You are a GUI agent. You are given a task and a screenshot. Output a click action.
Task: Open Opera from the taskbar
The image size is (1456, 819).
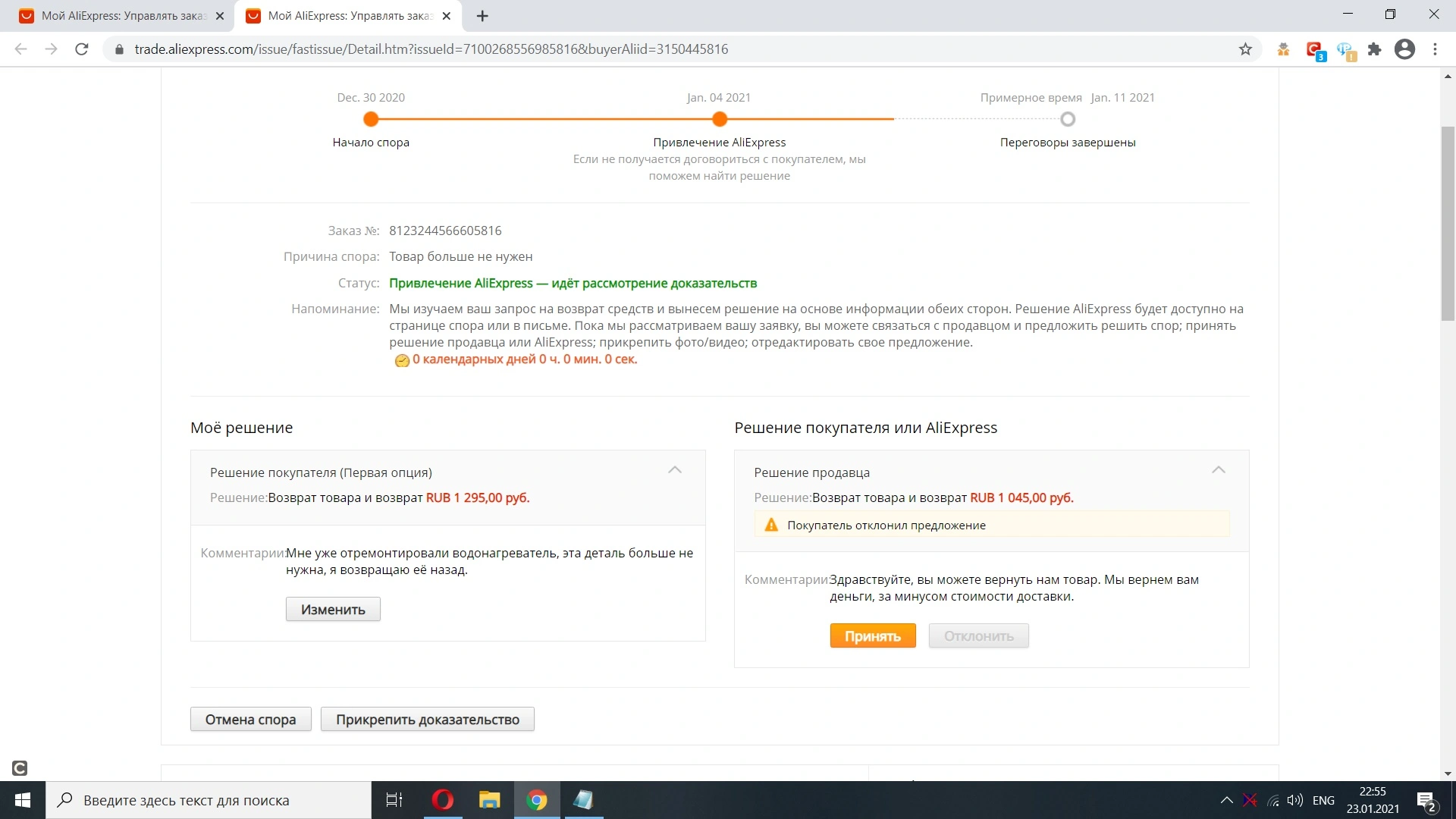tap(443, 800)
